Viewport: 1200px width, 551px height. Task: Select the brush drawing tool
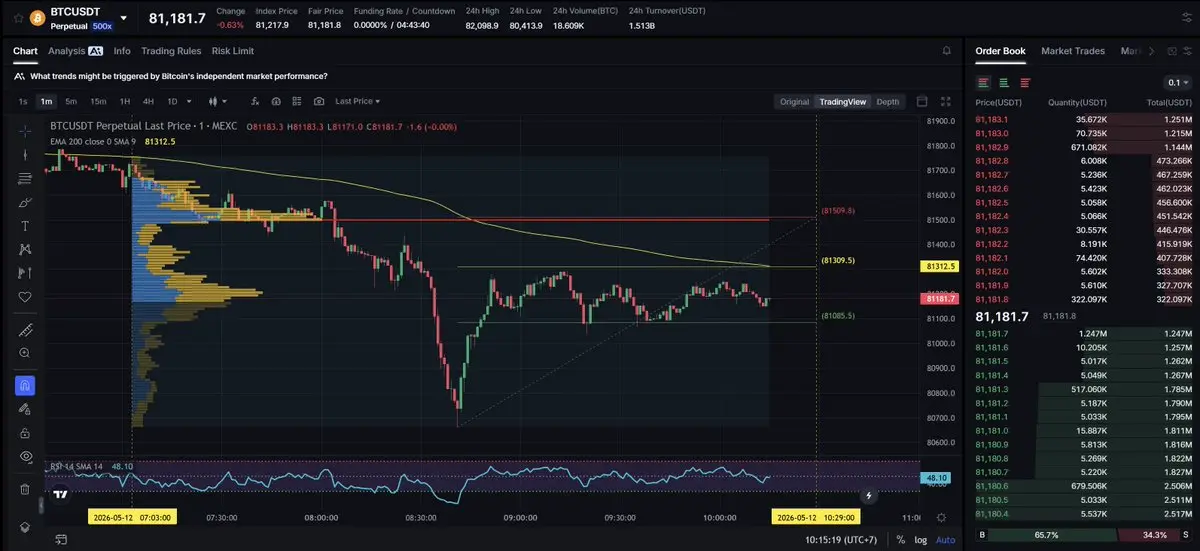coord(25,202)
